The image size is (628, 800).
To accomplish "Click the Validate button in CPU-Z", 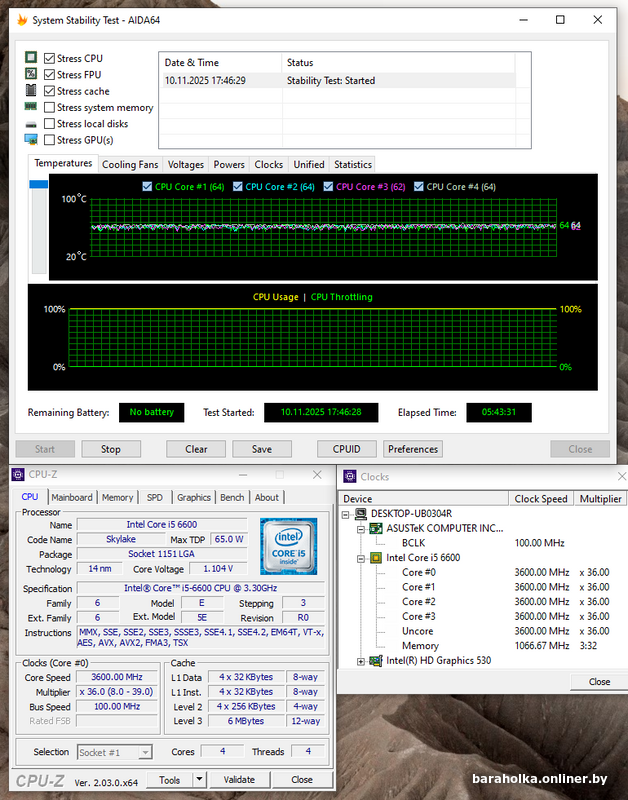I will pos(239,780).
